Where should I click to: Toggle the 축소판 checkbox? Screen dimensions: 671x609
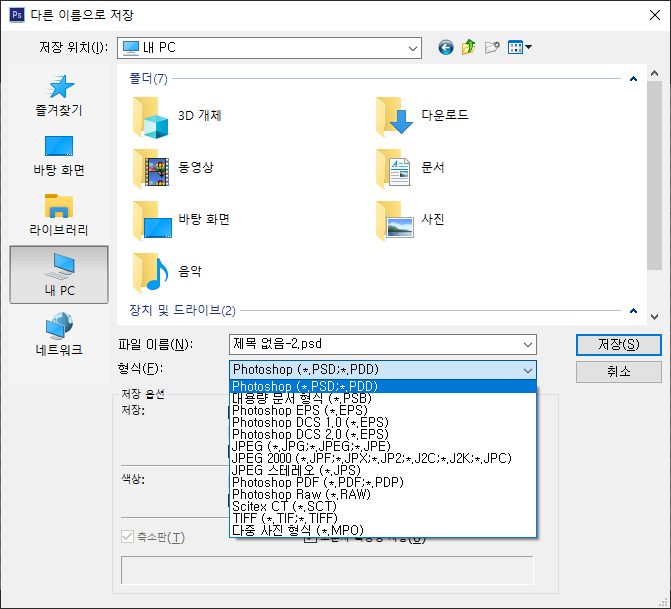pos(127,537)
